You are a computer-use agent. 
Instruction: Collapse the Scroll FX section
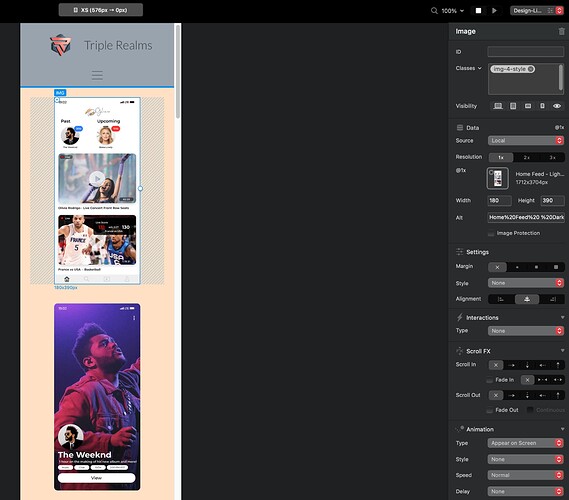click(562, 351)
